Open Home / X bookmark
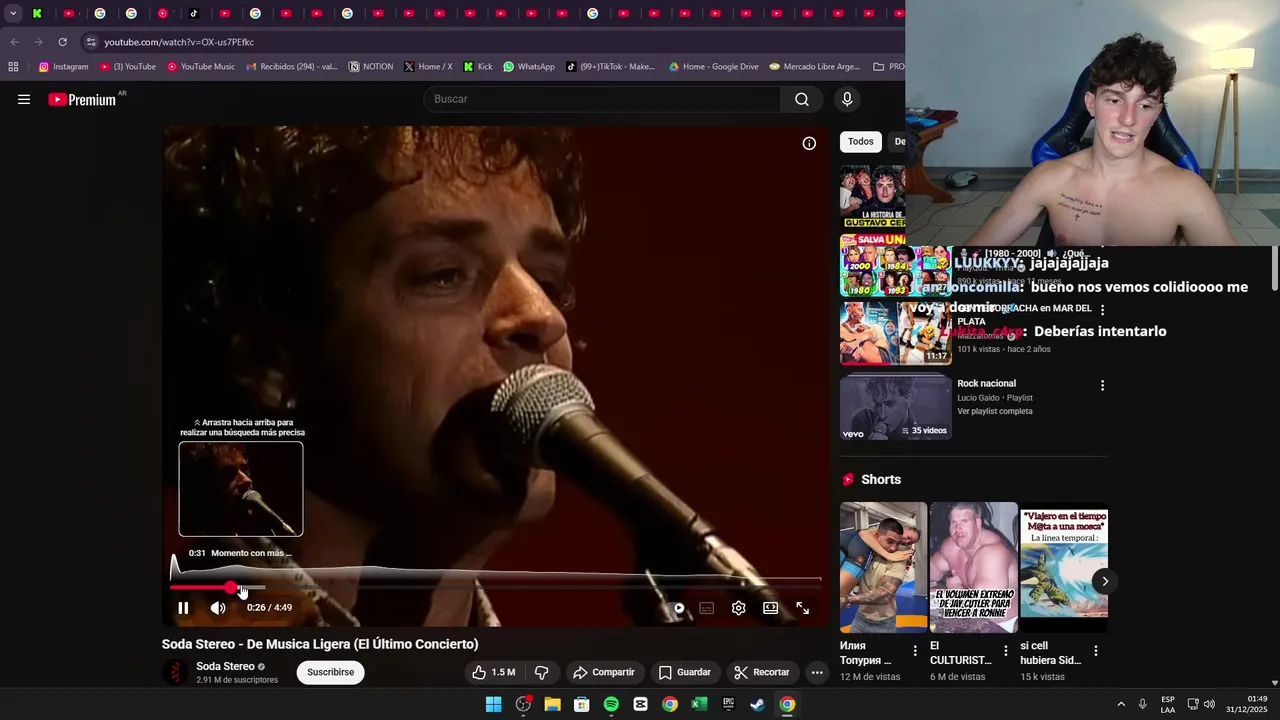This screenshot has height=720, width=1280. [x=428, y=67]
